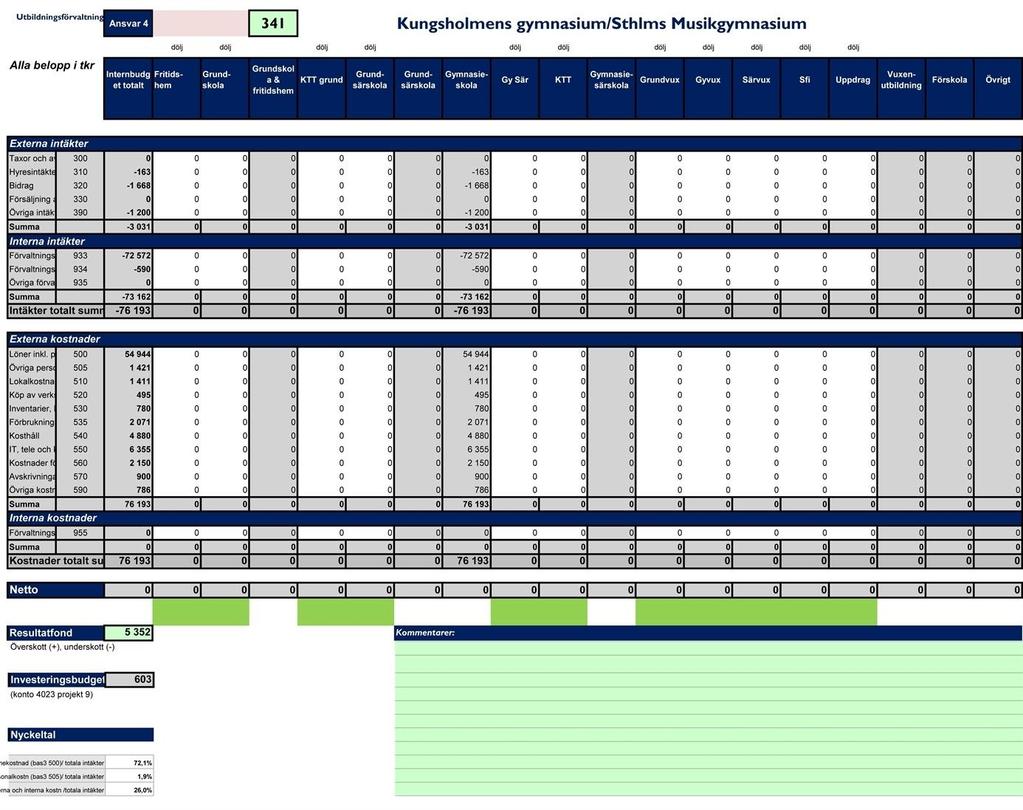
Task: Select the Resultatfond value 5 352 field
Action: pos(129,633)
